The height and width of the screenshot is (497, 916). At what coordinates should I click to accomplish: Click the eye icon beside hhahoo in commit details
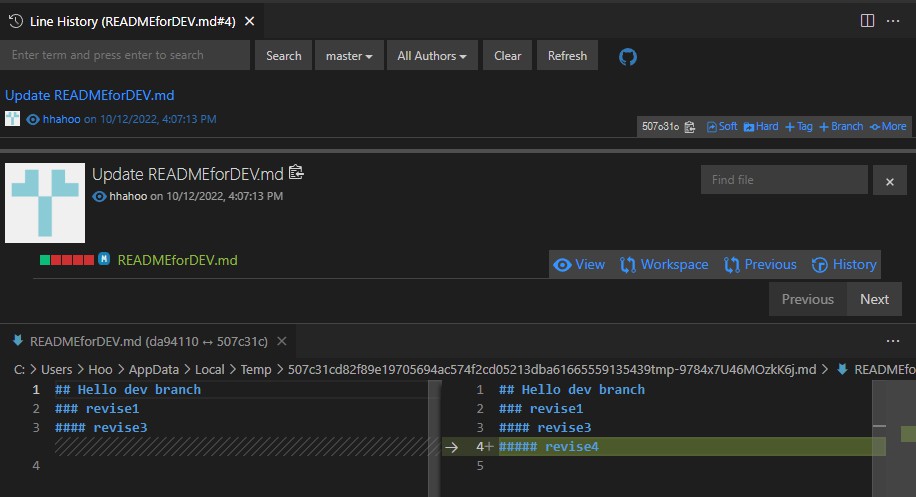tap(99, 196)
